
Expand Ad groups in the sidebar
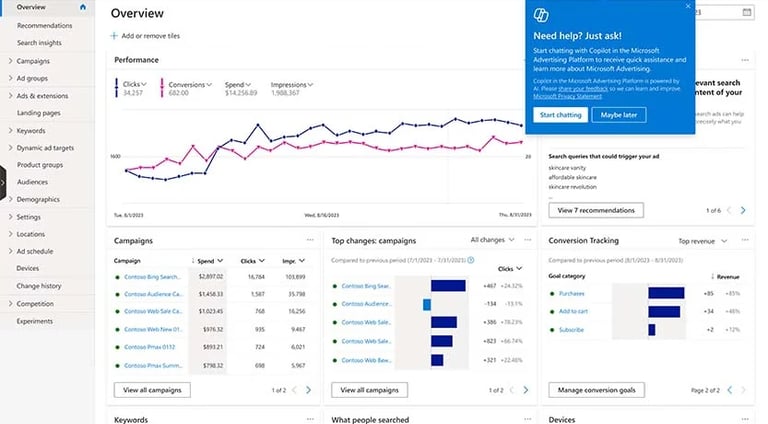[10, 78]
